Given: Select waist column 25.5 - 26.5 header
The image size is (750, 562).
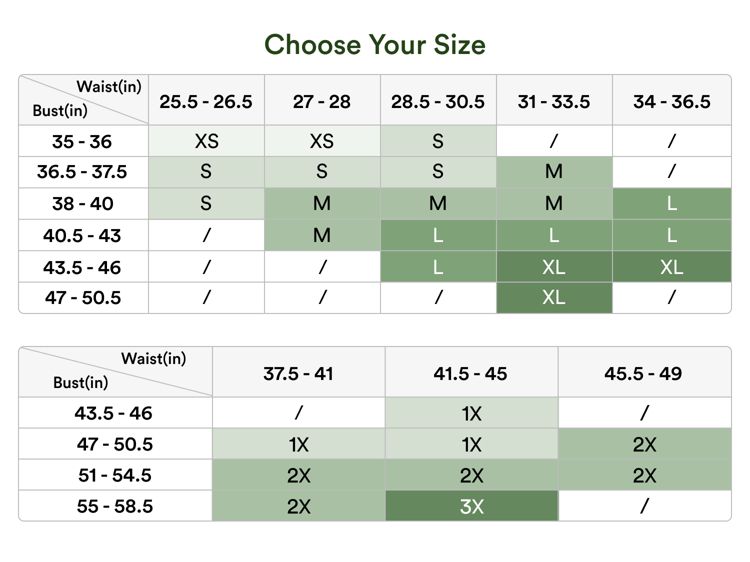Looking at the screenshot, I should click(x=206, y=102).
